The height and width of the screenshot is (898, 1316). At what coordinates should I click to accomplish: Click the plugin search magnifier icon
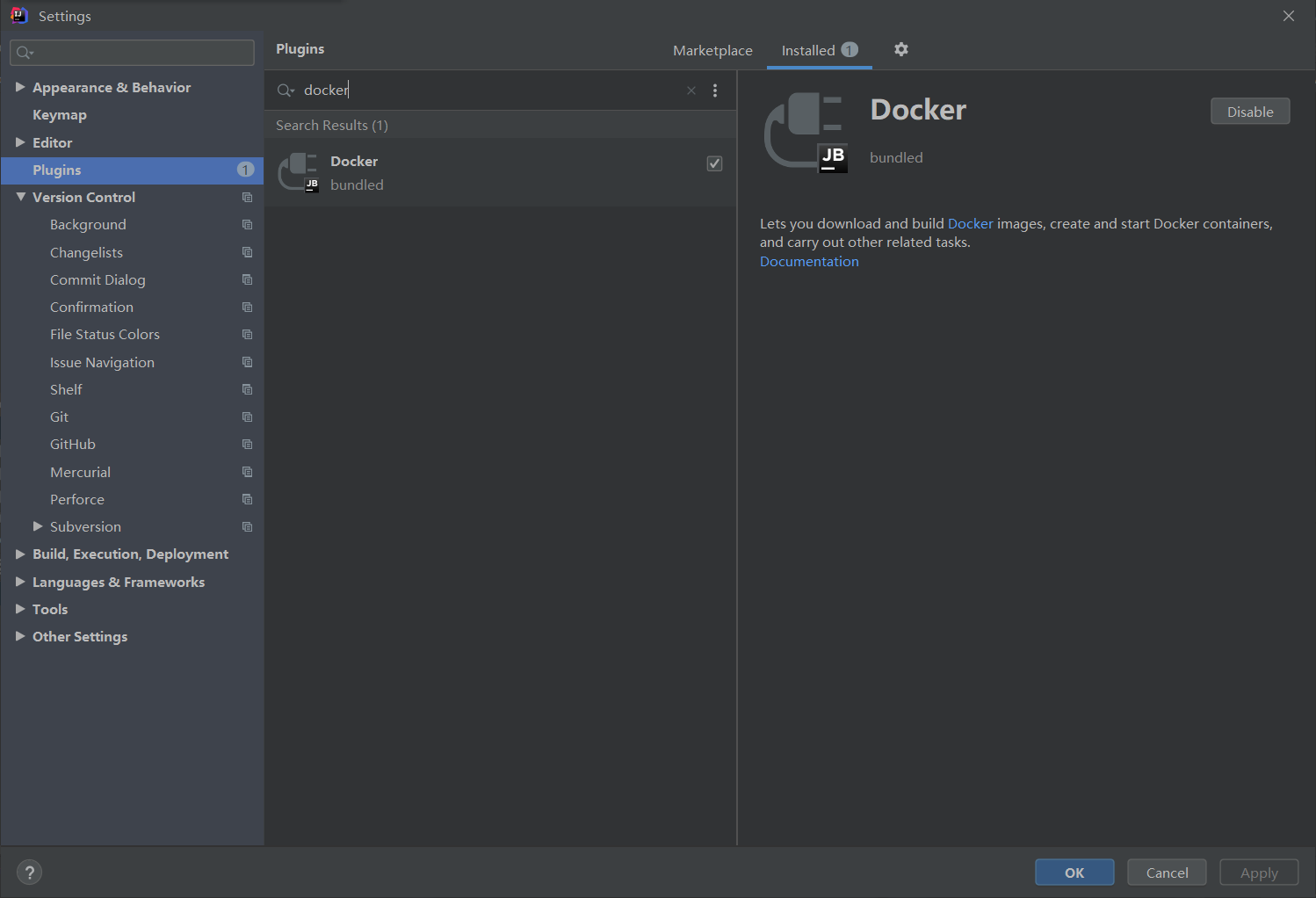pos(286,91)
